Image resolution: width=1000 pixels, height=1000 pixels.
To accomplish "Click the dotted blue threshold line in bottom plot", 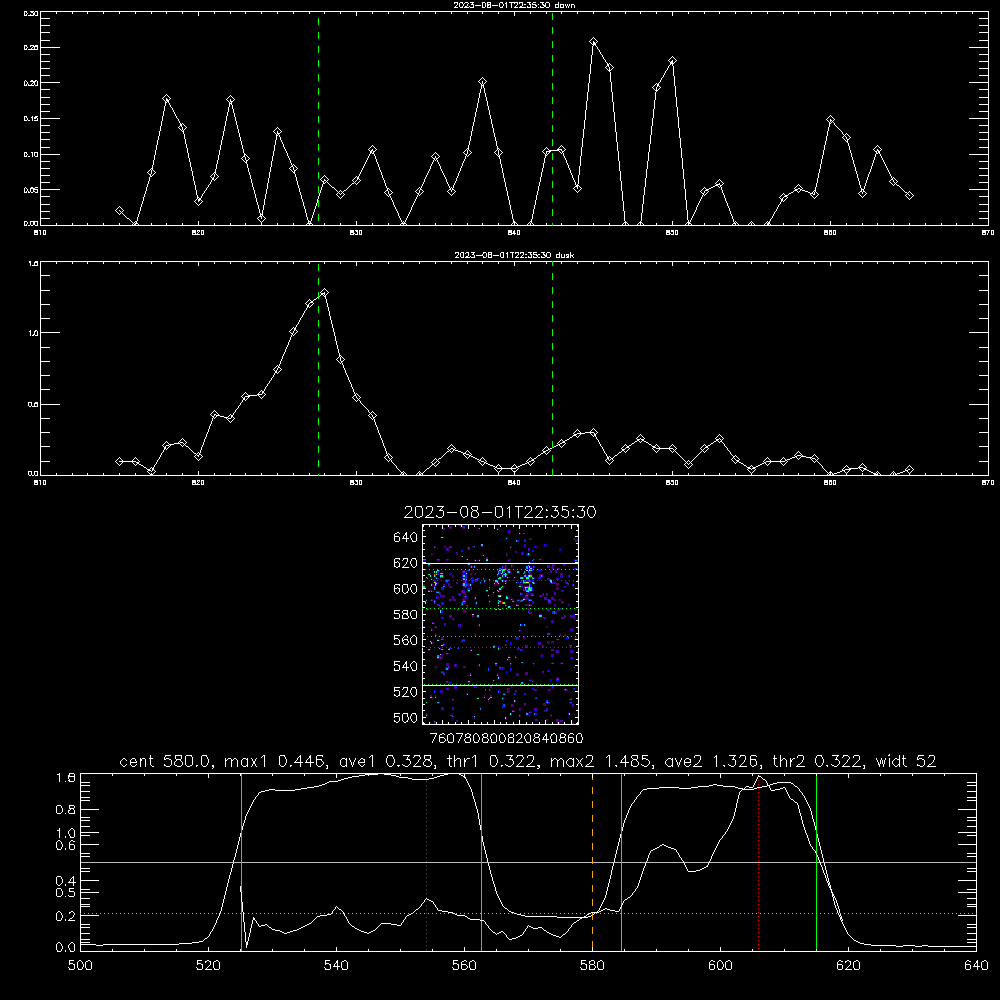I will pos(528,914).
